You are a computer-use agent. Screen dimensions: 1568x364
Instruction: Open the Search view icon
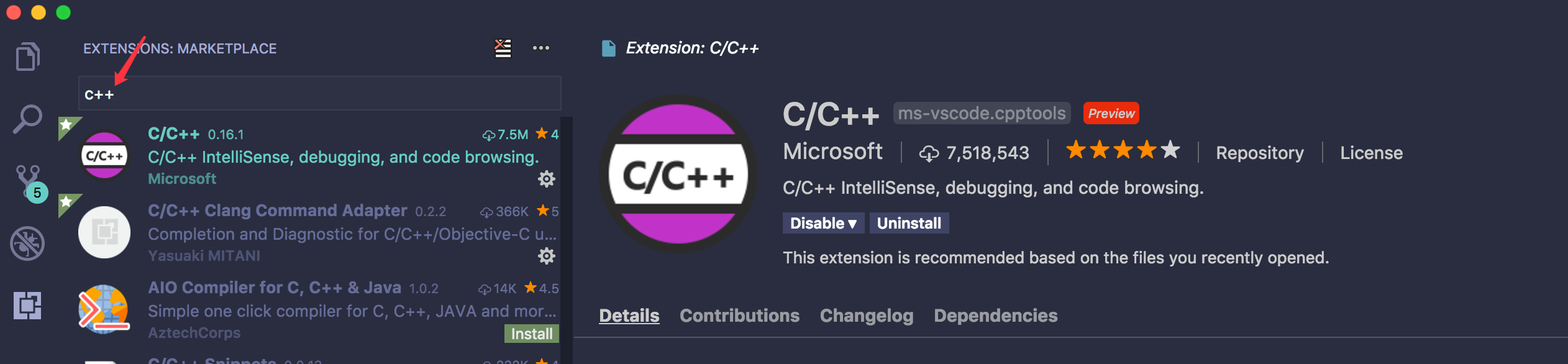coord(27,119)
